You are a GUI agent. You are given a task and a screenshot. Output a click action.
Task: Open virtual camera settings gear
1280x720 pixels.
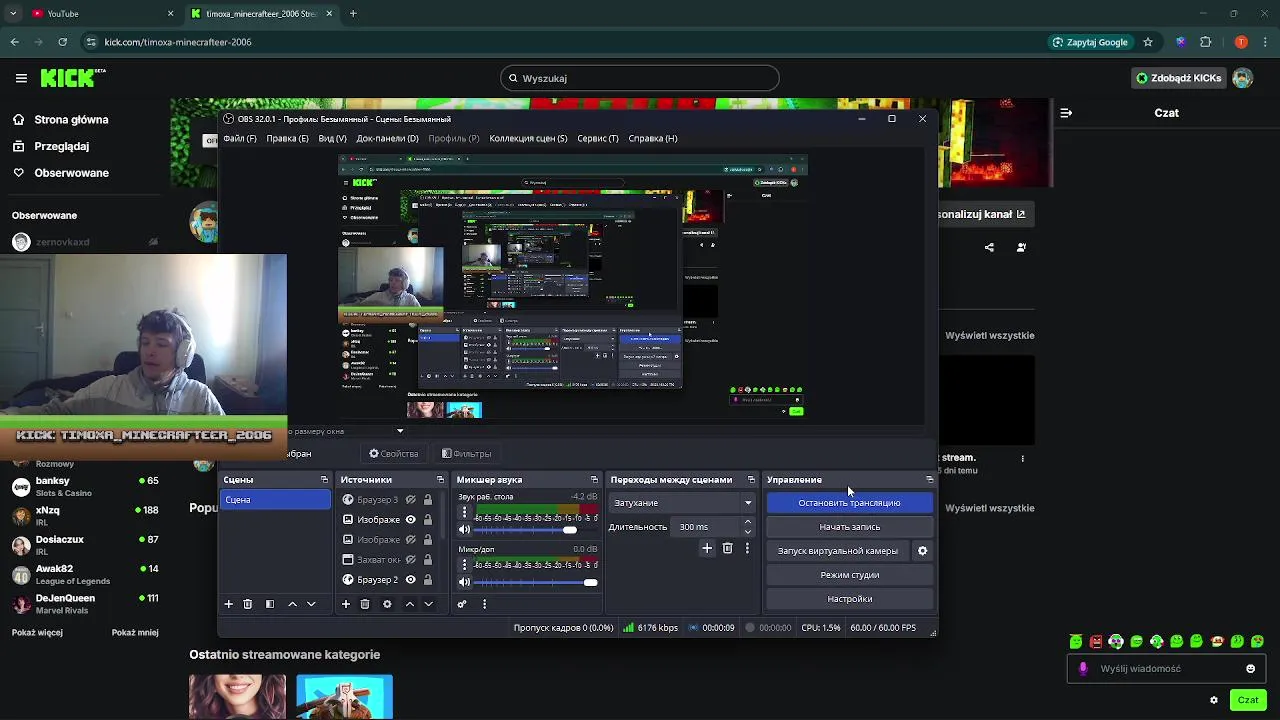[922, 551]
